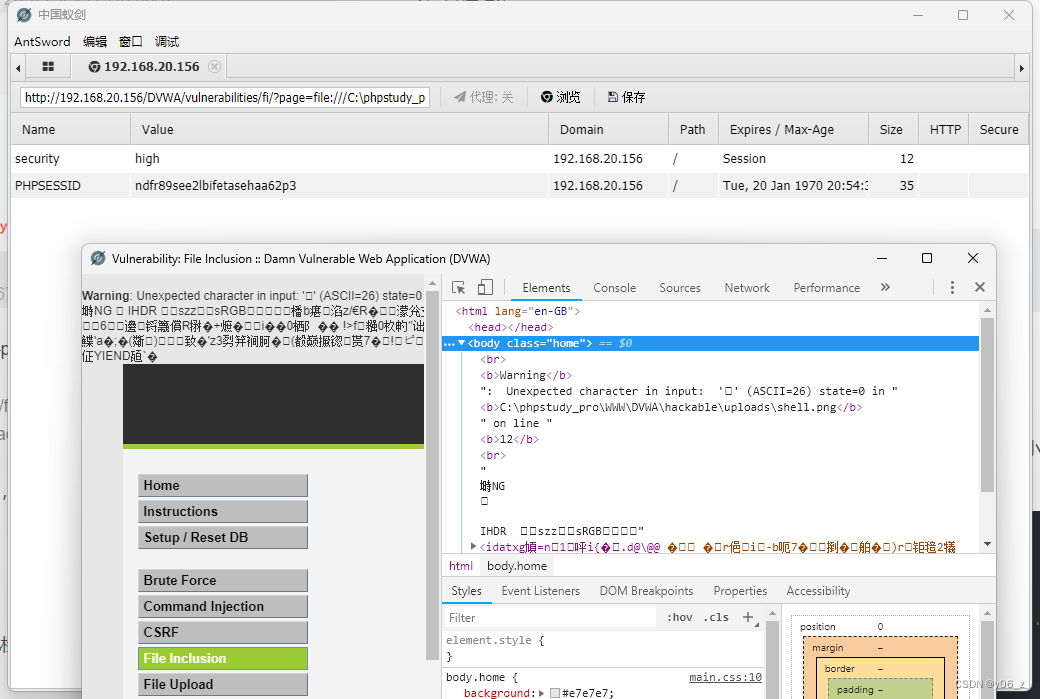This screenshot has width=1040, height=699.
Task: Open the Event Listeners sidebar tab
Action: 541,591
